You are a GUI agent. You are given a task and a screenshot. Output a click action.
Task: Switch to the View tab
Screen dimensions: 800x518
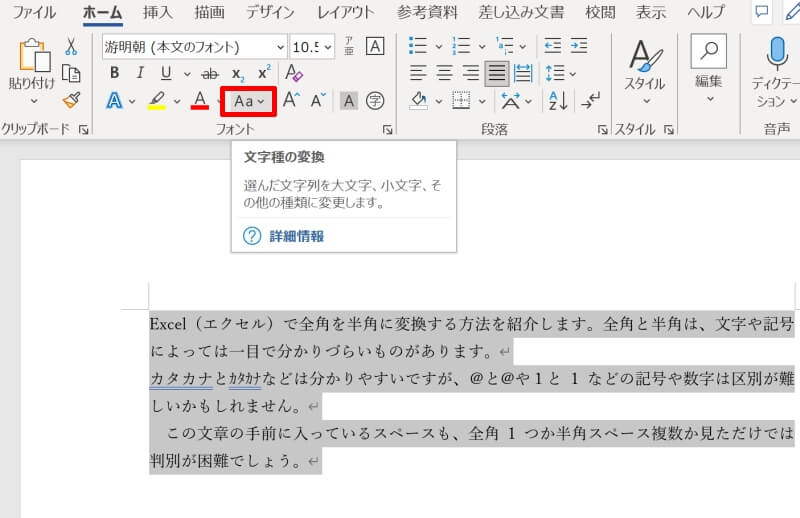tap(651, 12)
